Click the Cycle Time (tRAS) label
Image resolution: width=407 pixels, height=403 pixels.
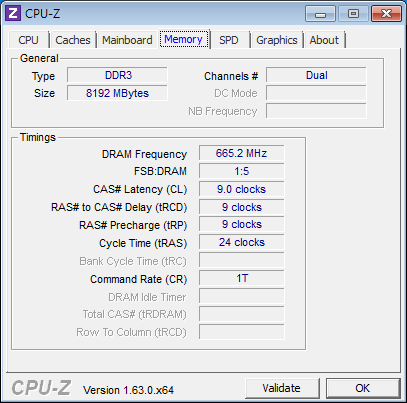[x=143, y=243]
